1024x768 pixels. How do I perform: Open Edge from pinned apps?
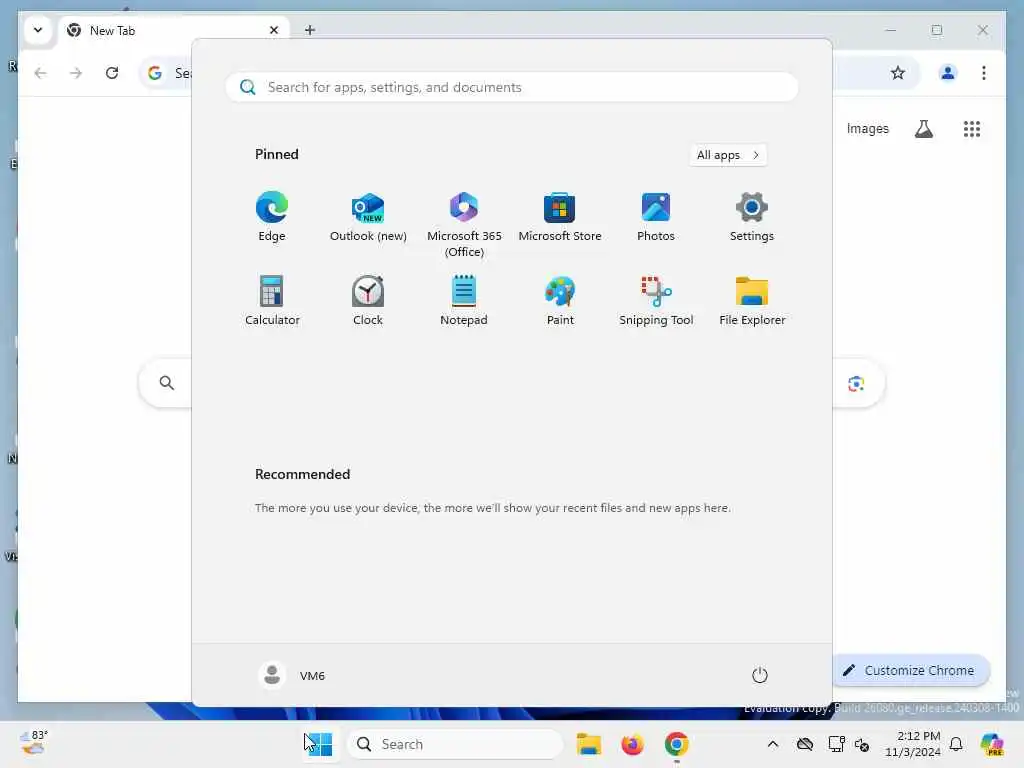pyautogui.click(x=272, y=217)
